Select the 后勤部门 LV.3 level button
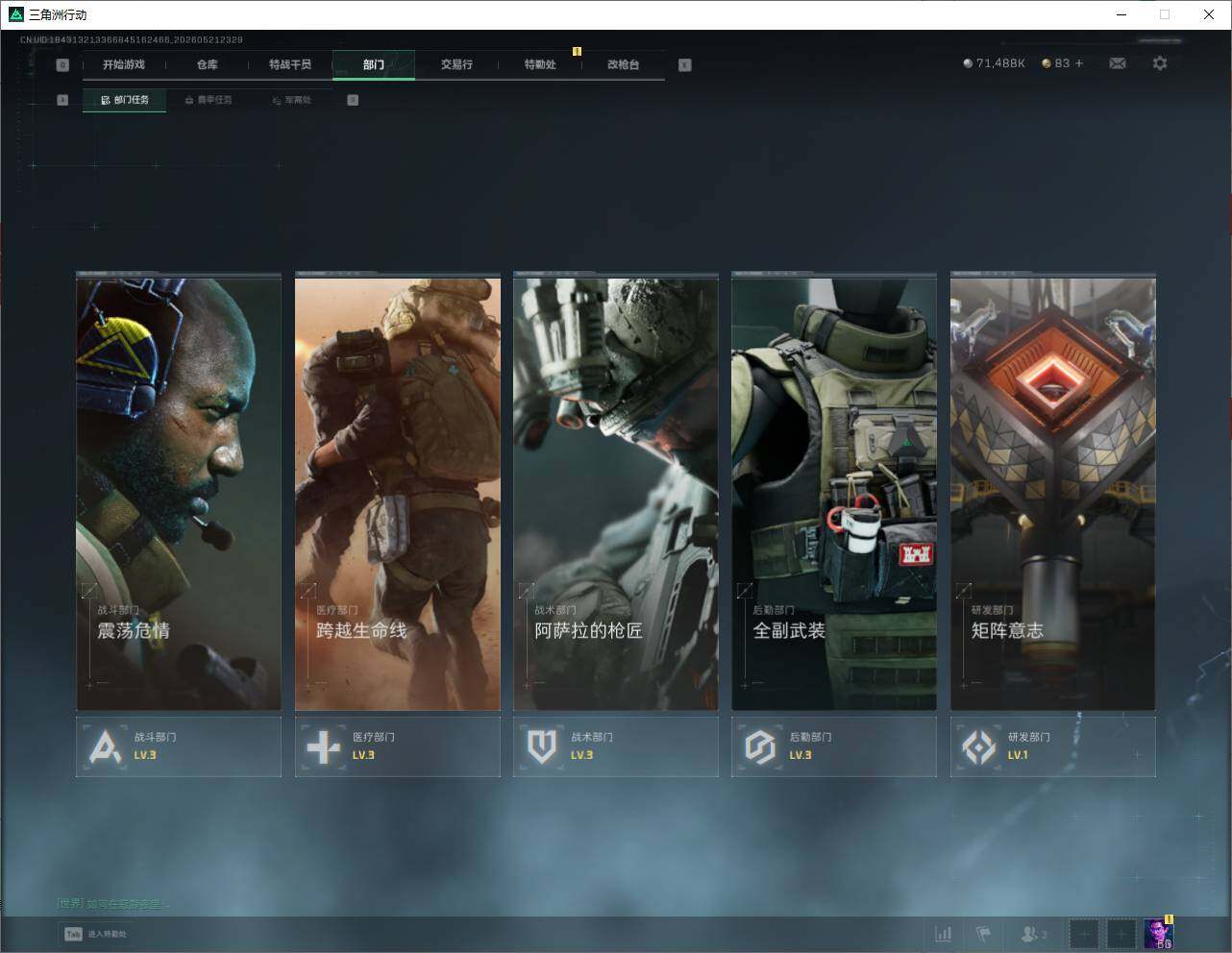Image resolution: width=1232 pixels, height=953 pixels. click(x=834, y=746)
